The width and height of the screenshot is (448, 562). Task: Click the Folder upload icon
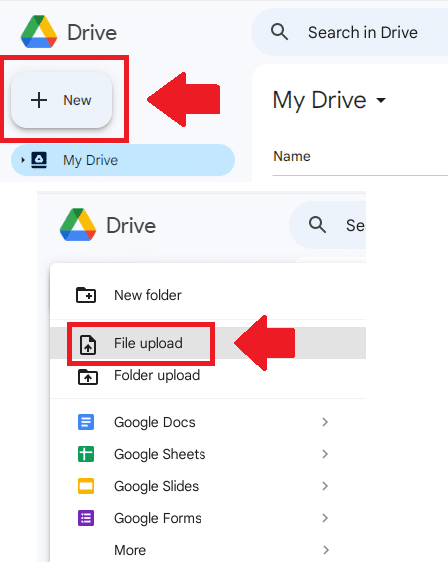pyautogui.click(x=88, y=377)
